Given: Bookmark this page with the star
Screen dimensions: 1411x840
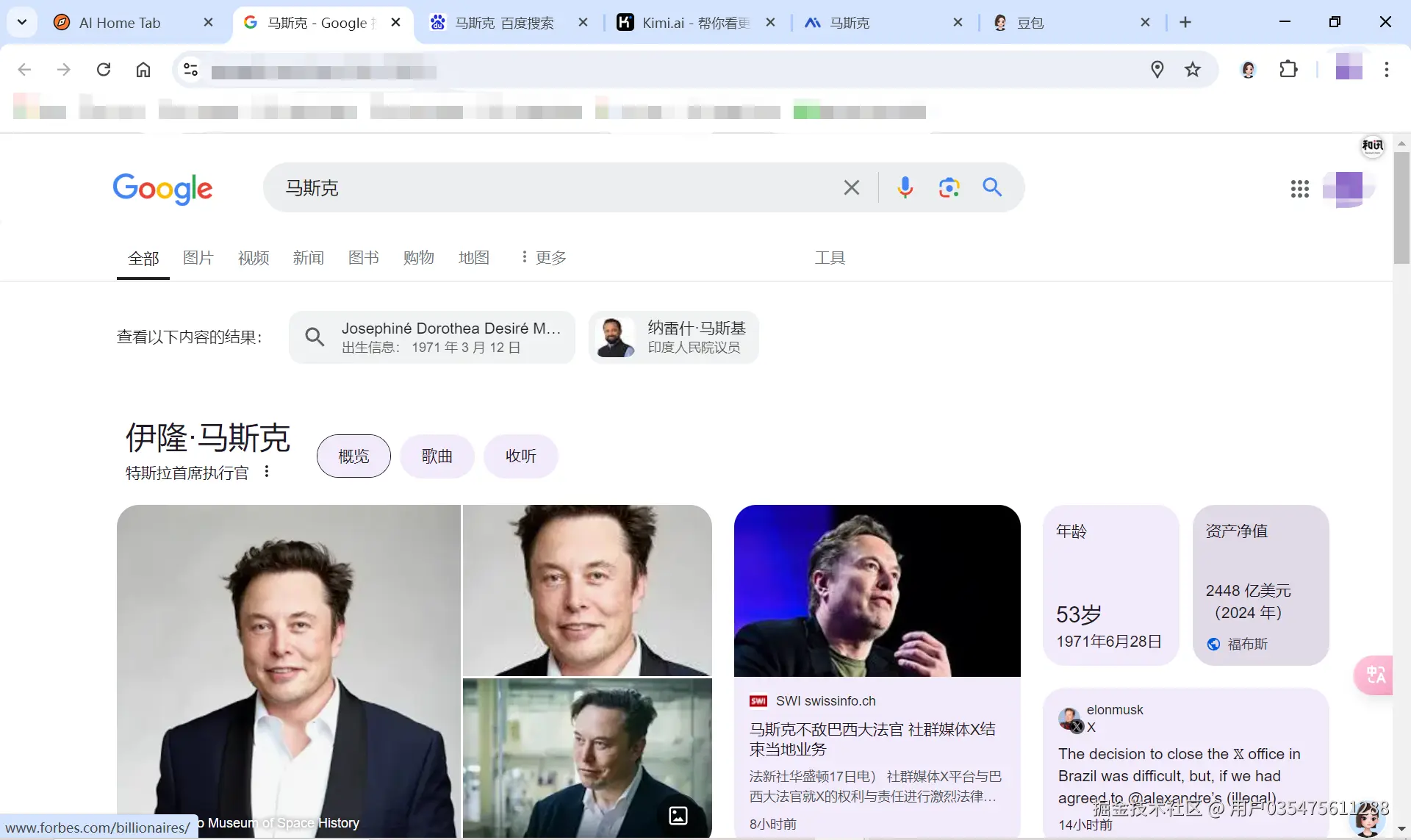Looking at the screenshot, I should pos(1192,70).
